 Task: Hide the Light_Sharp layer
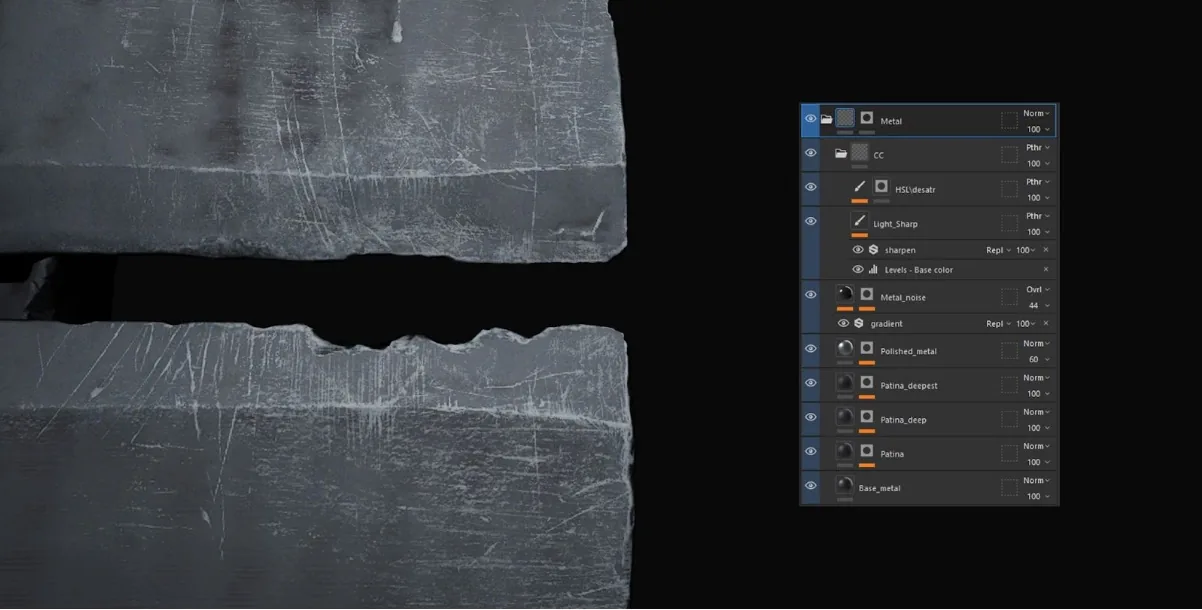click(810, 221)
